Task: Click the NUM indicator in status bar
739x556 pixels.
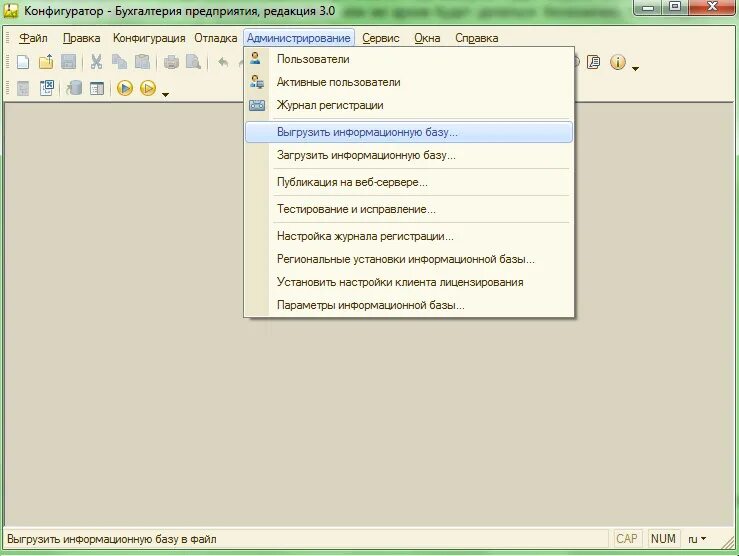Action: pos(663,539)
